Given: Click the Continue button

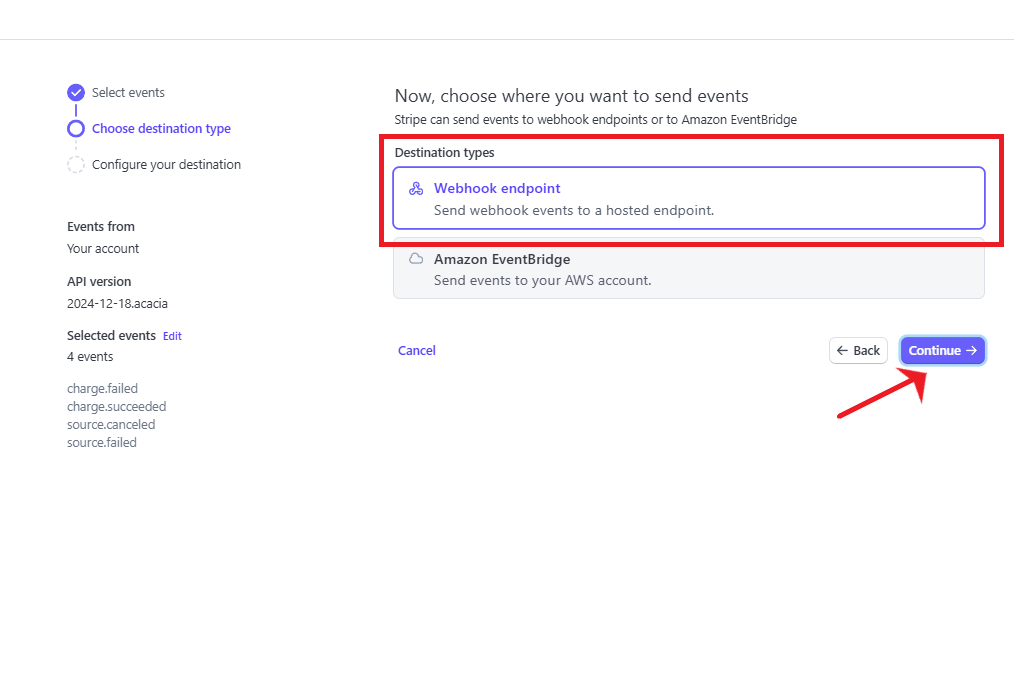Looking at the screenshot, I should (942, 351).
